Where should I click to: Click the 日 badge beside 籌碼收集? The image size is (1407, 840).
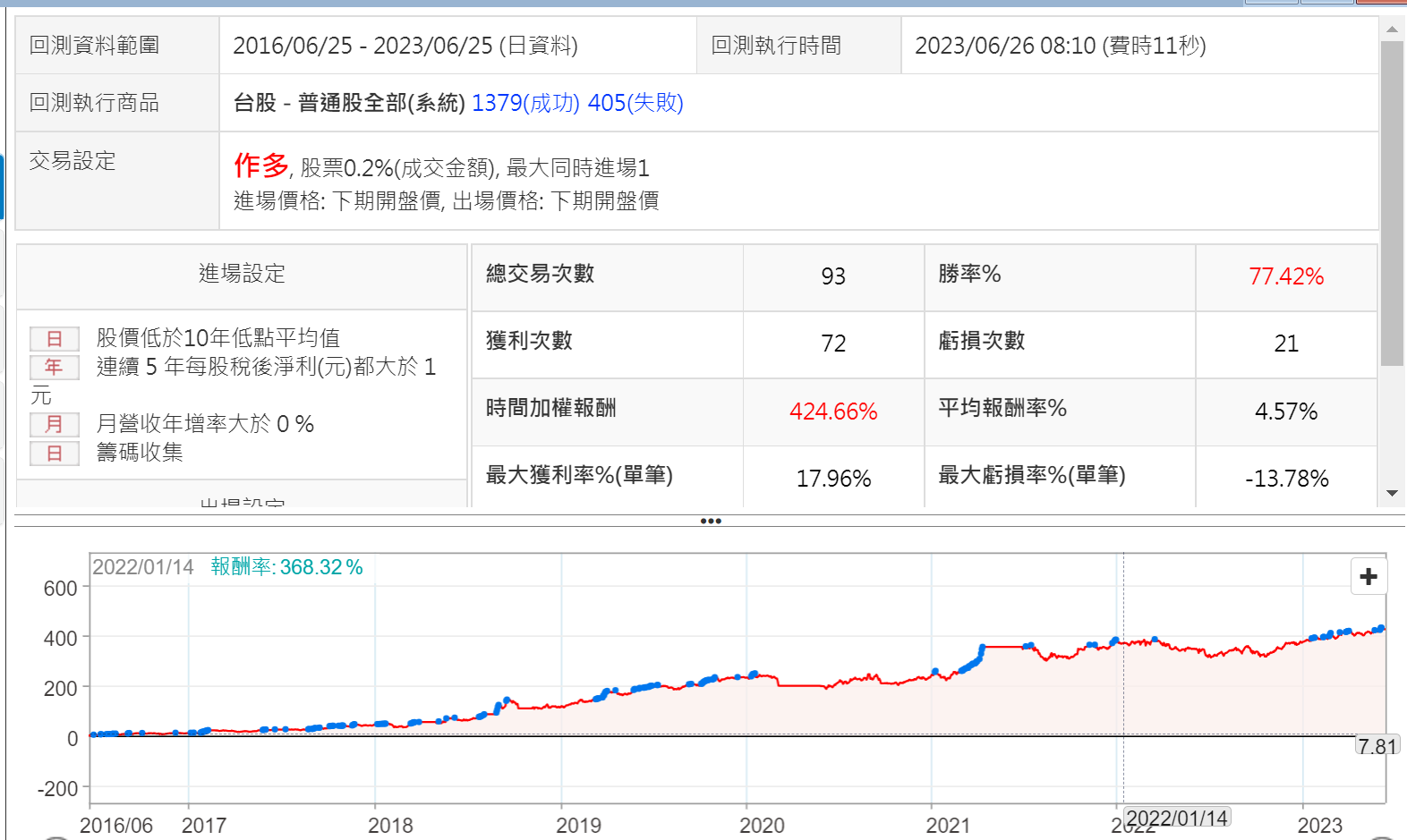coord(55,454)
